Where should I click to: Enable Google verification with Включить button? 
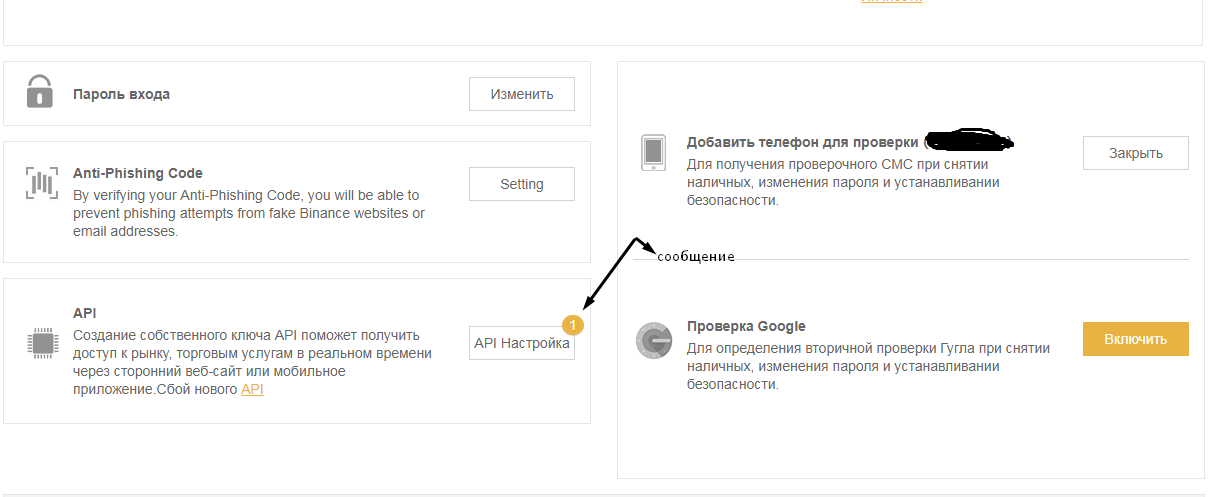click(x=1135, y=339)
